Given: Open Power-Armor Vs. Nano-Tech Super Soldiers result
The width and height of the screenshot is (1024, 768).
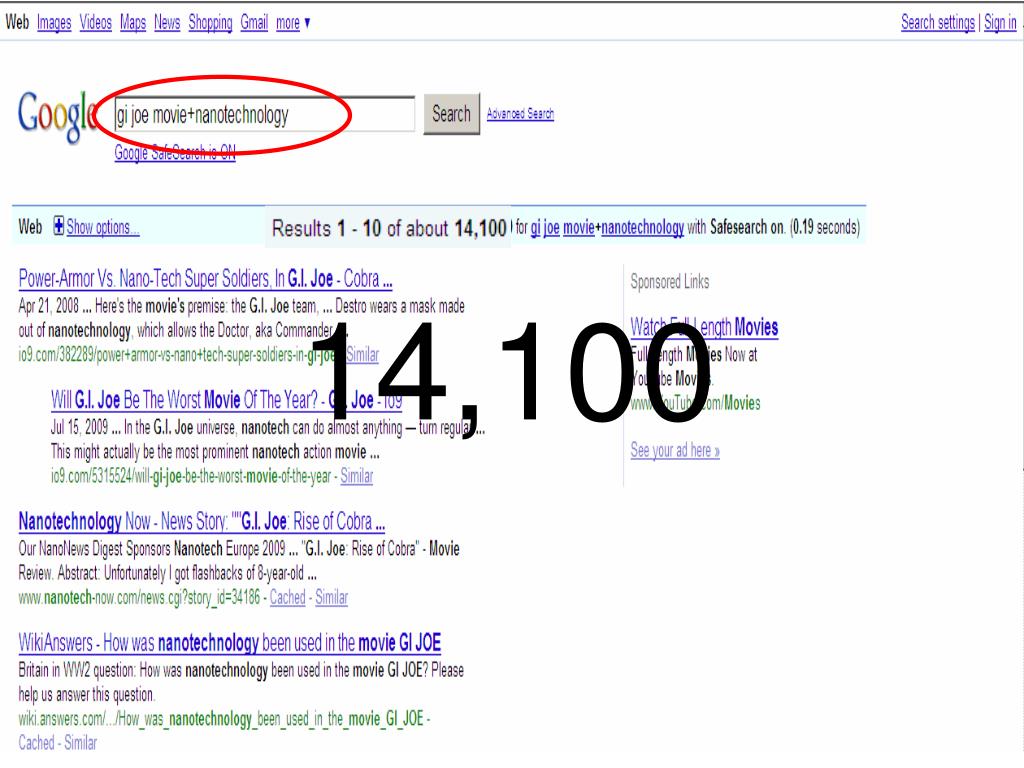Looking at the screenshot, I should click(x=205, y=279).
